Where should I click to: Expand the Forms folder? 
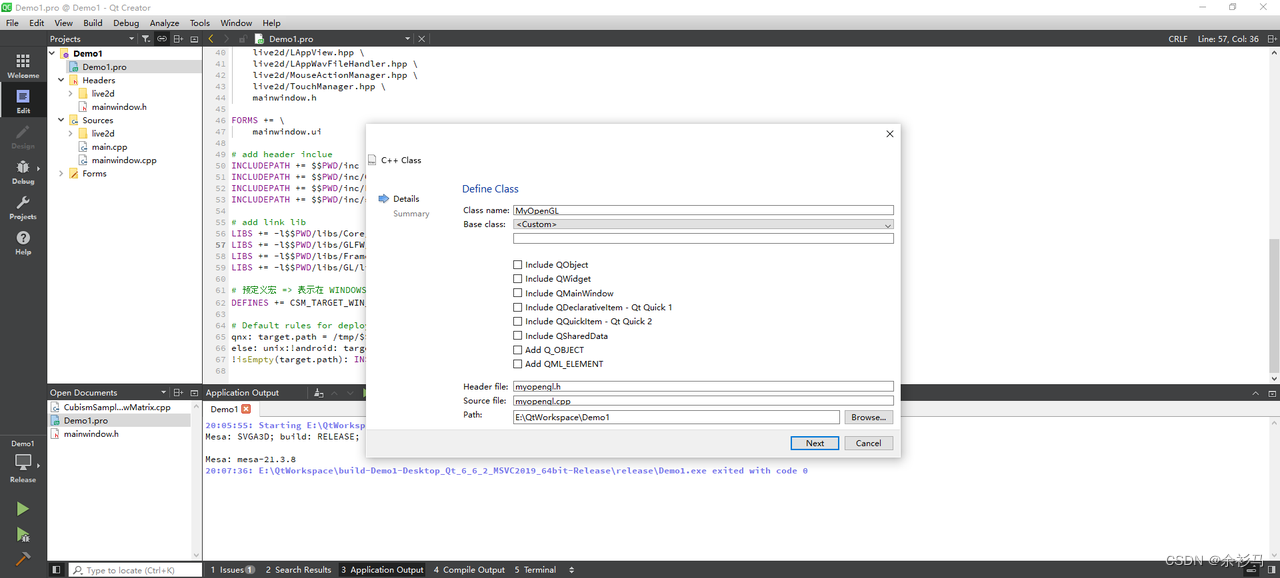61,174
